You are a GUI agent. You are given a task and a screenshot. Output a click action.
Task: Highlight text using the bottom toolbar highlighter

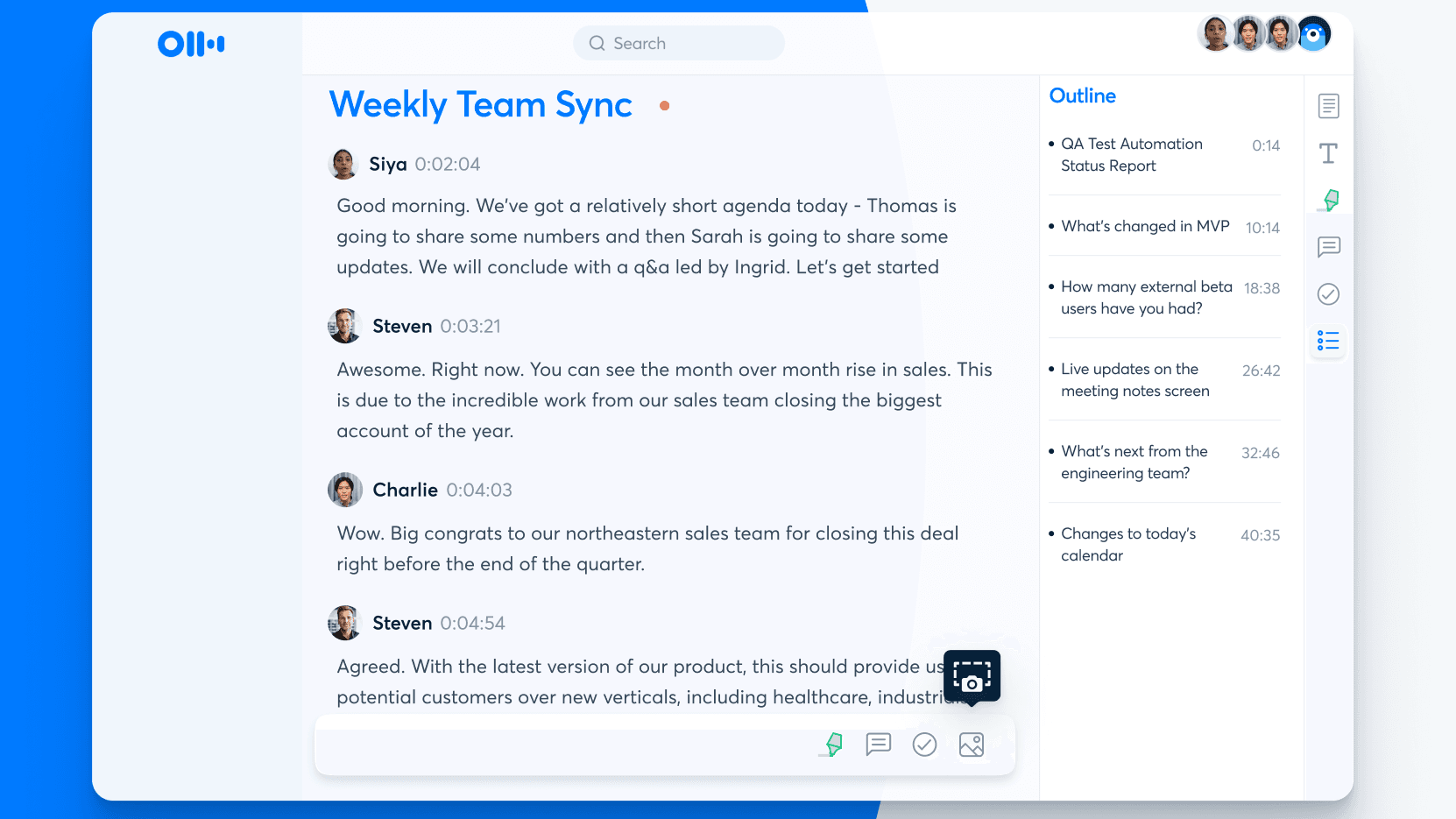tap(831, 745)
